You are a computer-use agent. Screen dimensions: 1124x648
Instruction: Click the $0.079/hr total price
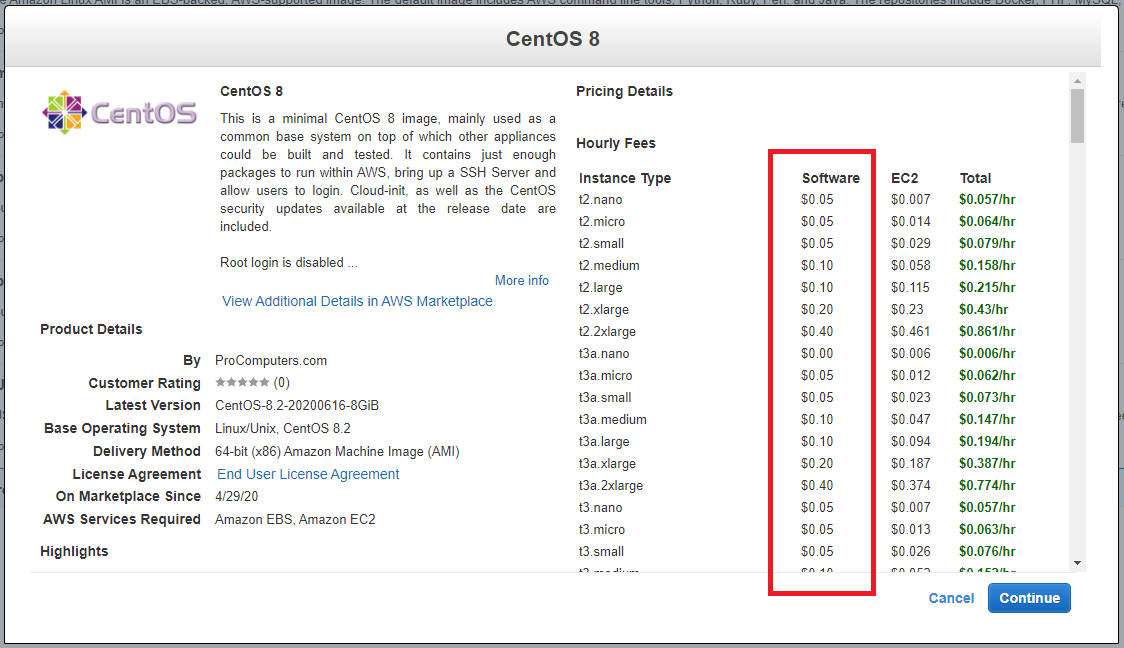click(987, 244)
